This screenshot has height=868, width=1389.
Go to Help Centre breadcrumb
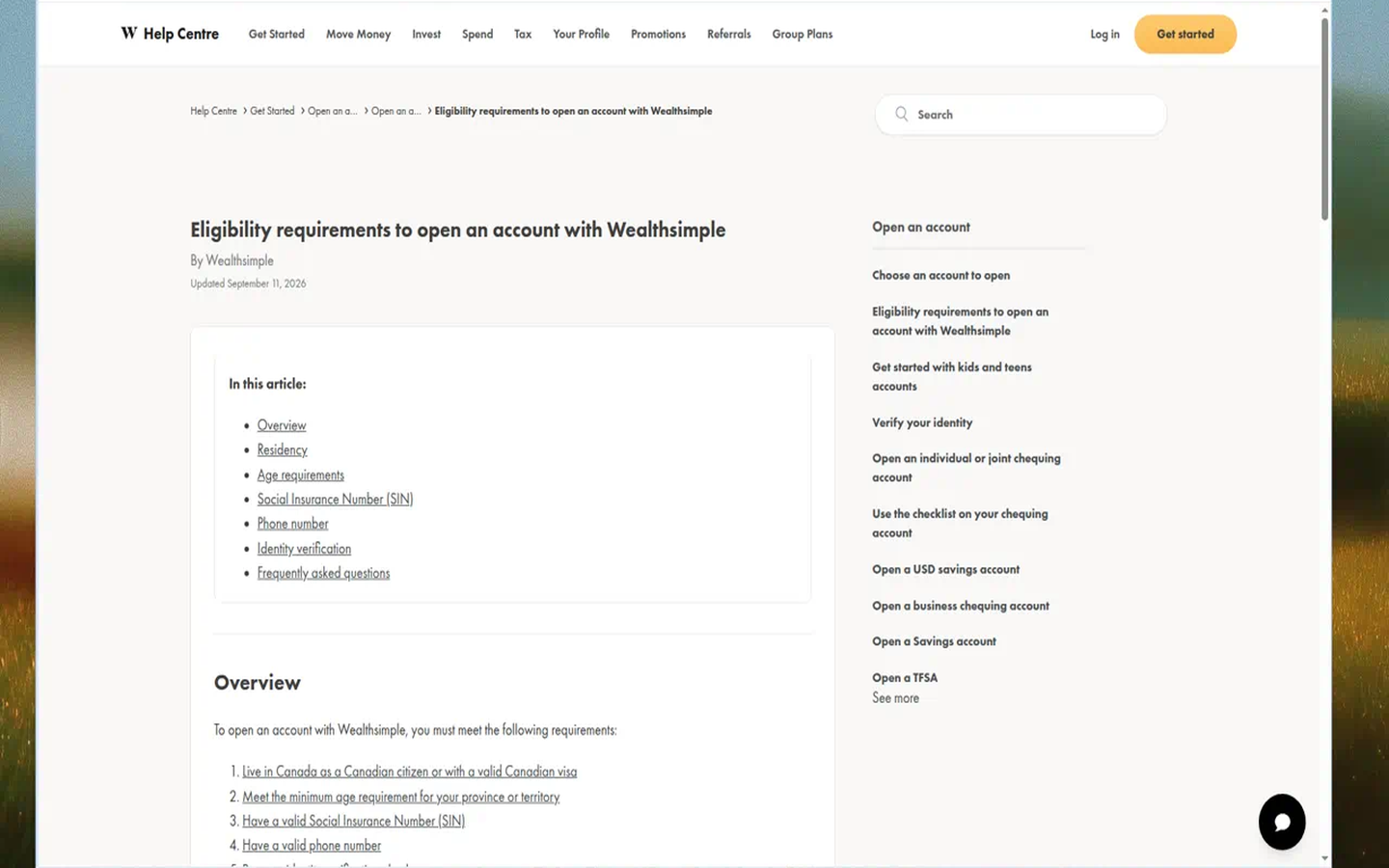point(213,111)
